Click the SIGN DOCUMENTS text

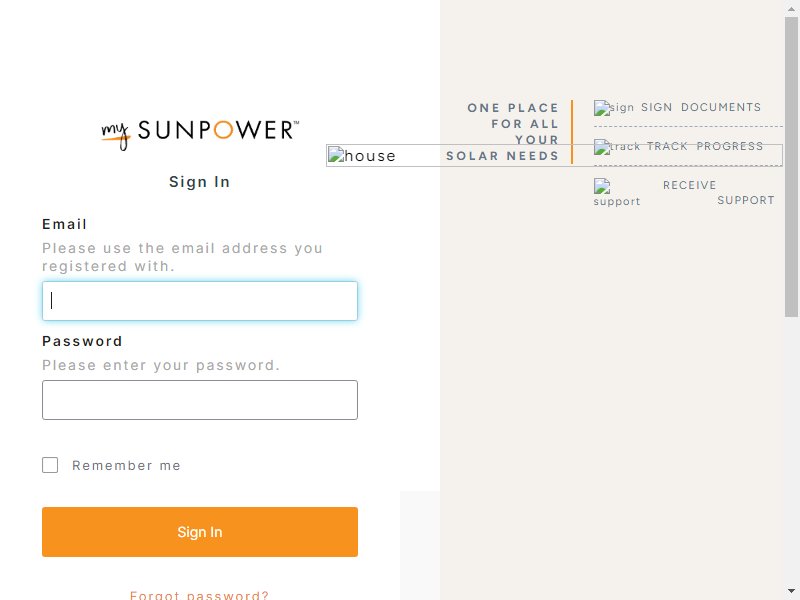click(701, 107)
